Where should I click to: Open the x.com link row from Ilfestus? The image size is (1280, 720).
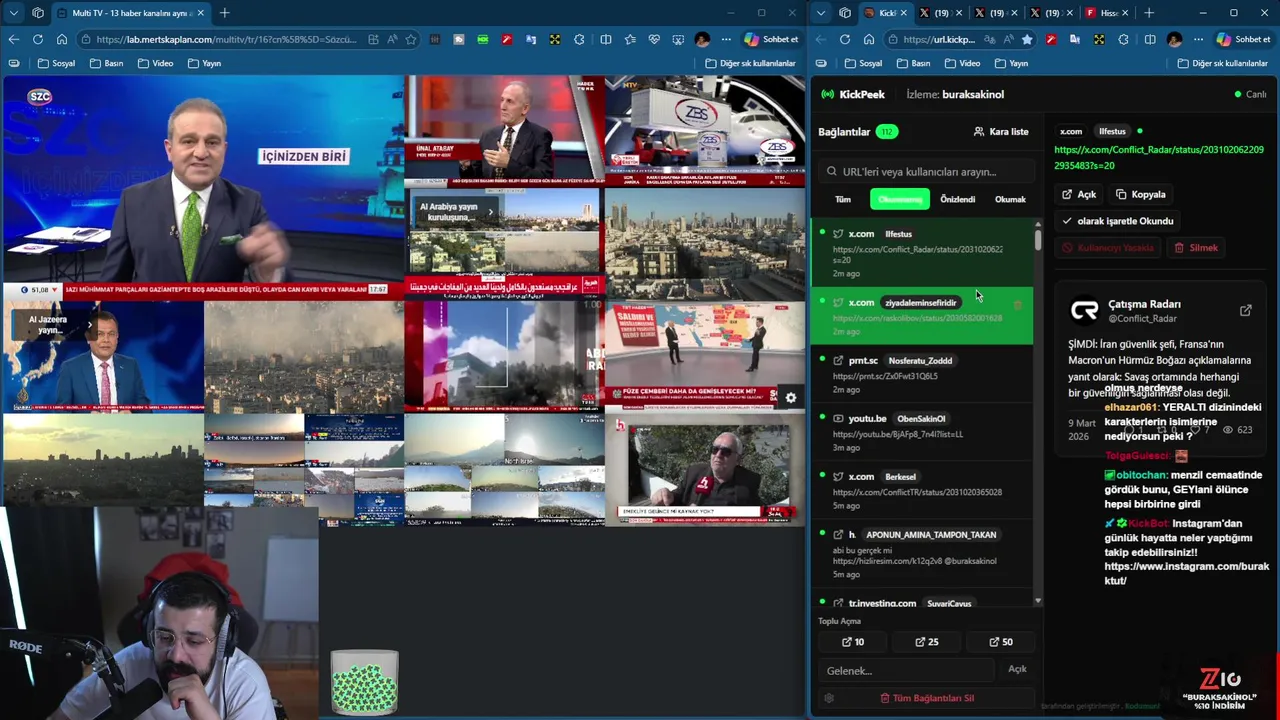coord(921,252)
